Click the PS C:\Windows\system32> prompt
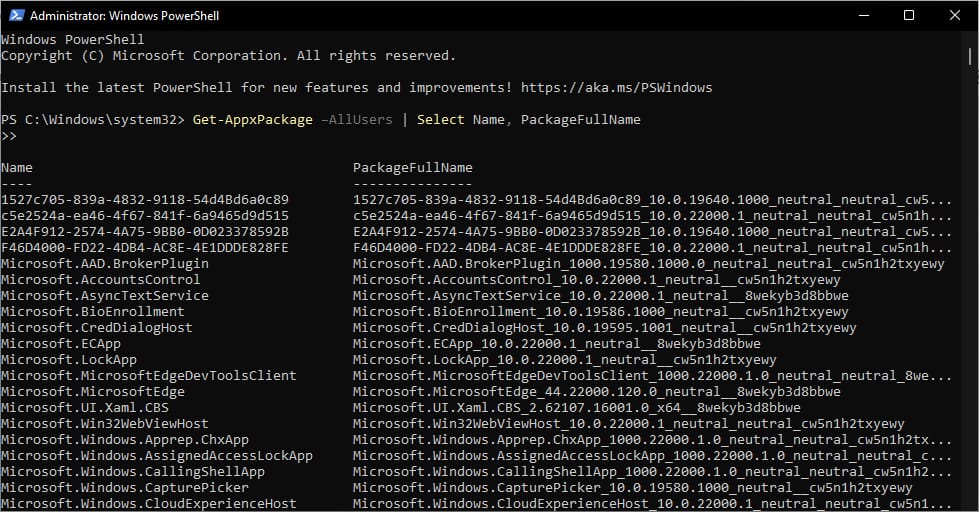 pos(92,119)
